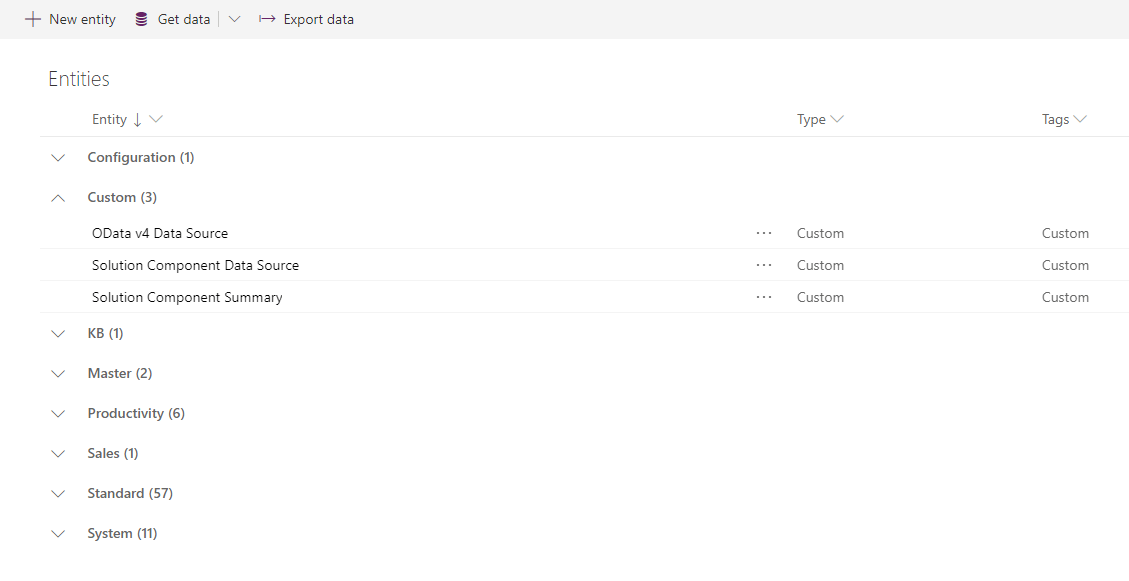Click Tags value Custom for Solution Component Data Source
The width and height of the screenshot is (1129, 581).
click(x=1065, y=265)
